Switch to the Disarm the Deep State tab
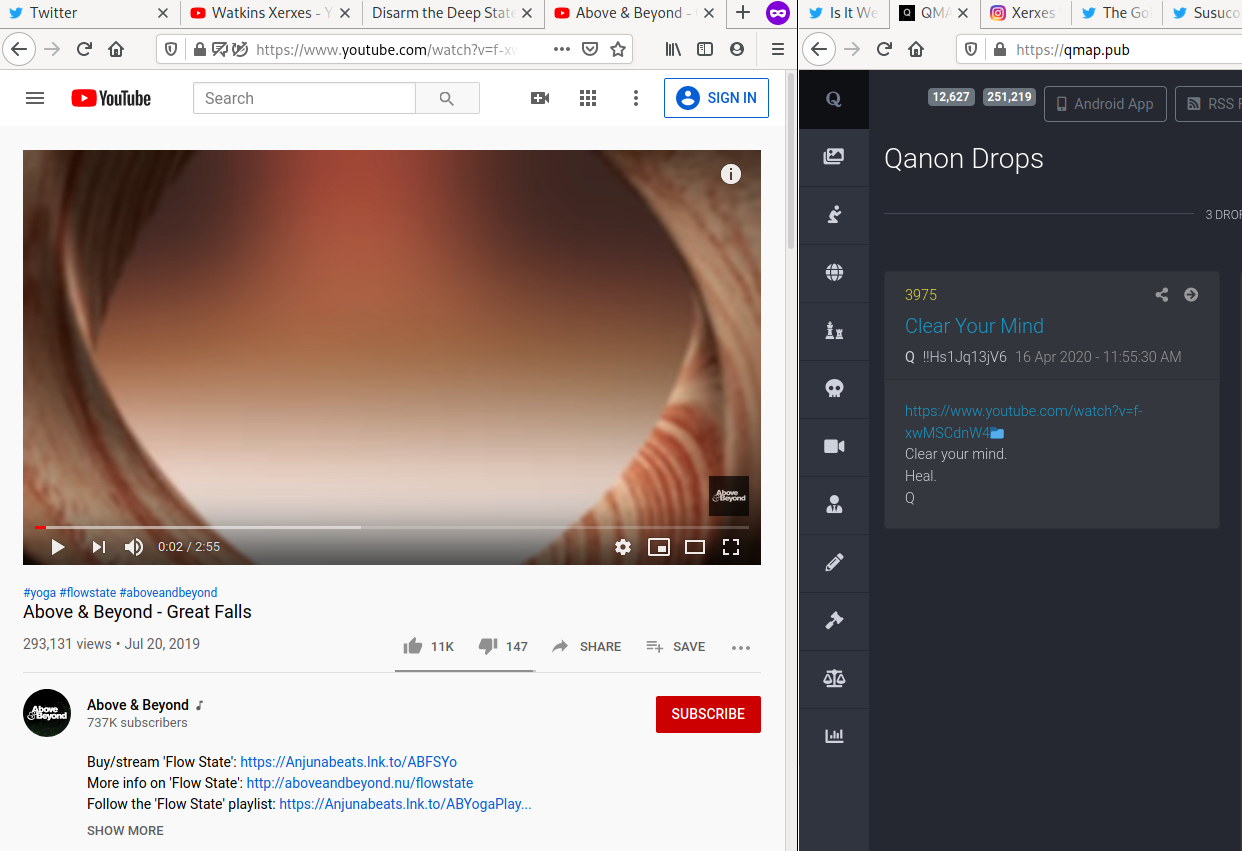 click(453, 13)
